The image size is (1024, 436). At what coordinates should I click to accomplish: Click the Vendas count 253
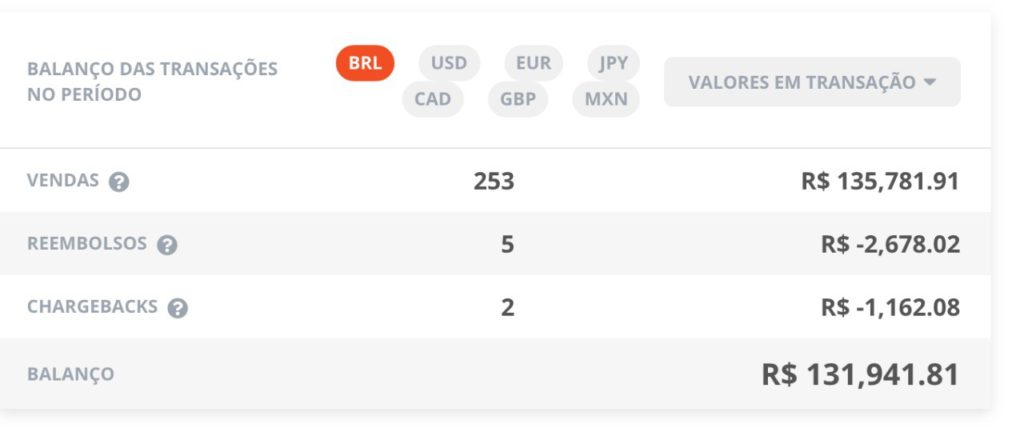pos(494,181)
